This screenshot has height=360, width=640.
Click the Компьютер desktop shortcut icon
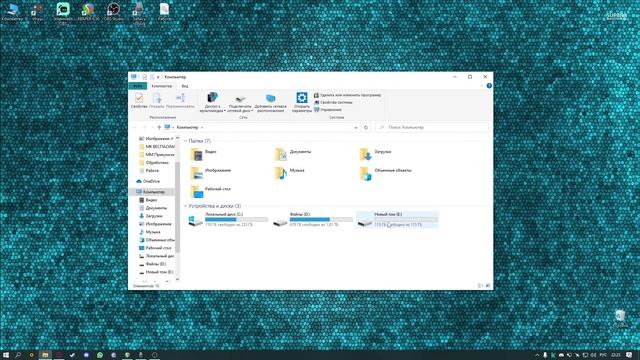(12, 12)
